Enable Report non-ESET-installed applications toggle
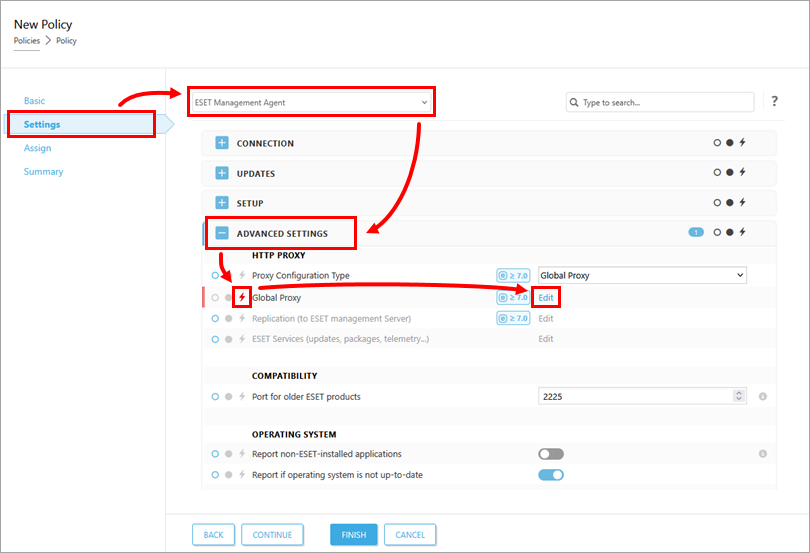This screenshot has height=553, width=810. (551, 454)
